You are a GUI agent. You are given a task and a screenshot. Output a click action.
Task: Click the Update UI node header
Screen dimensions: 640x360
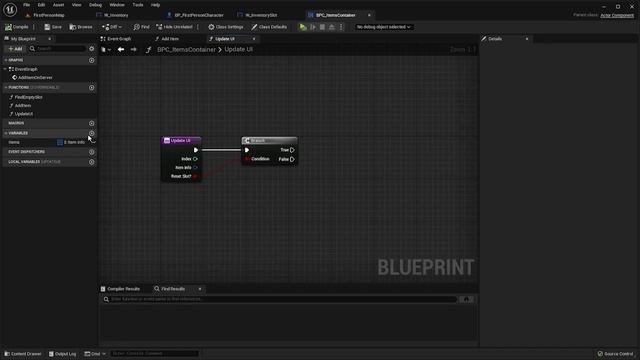[181, 140]
